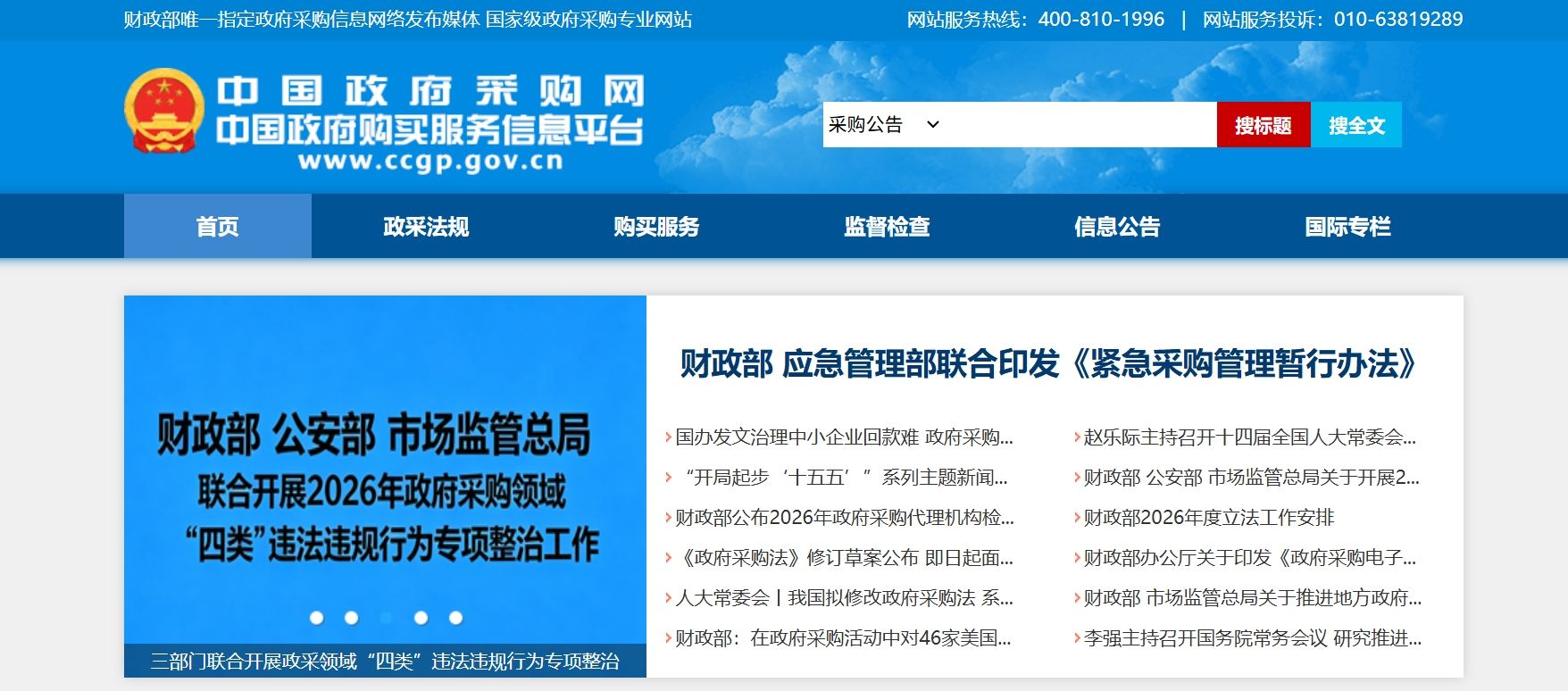Click top tagline 财政部唯一指定政府采购信息网络发布媒体
This screenshot has width=1568, height=691.
(302, 19)
